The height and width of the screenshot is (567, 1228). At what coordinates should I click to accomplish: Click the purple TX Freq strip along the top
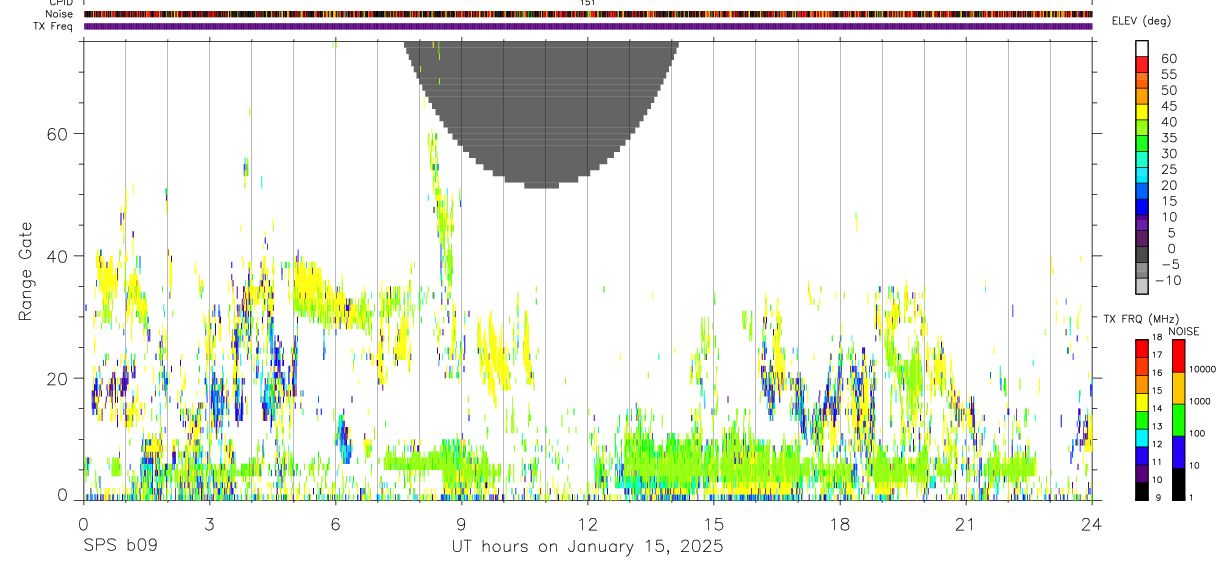pos(588,26)
